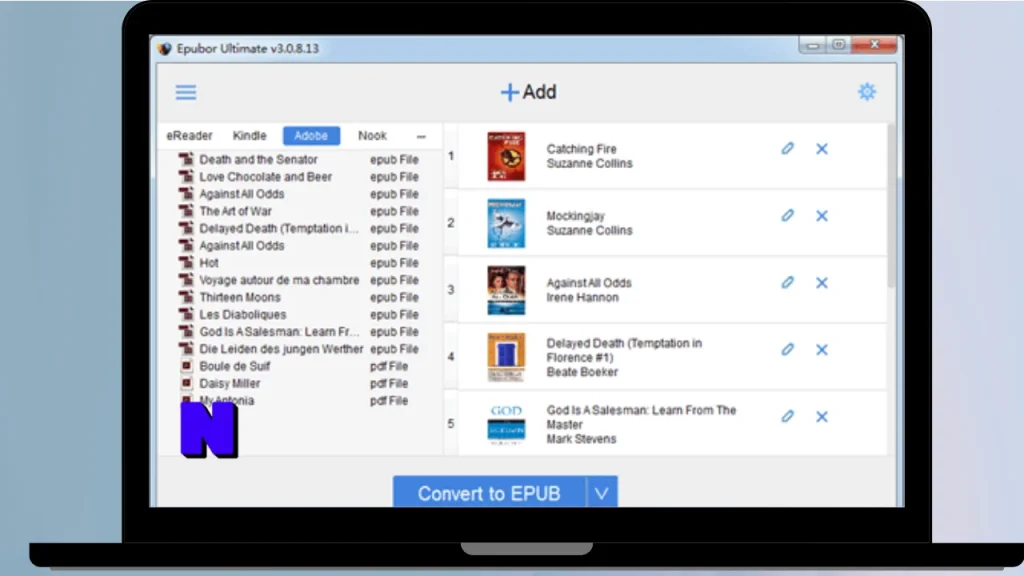Click author Mark Stevens
Viewport: 1024px width, 576px height.
click(x=581, y=439)
